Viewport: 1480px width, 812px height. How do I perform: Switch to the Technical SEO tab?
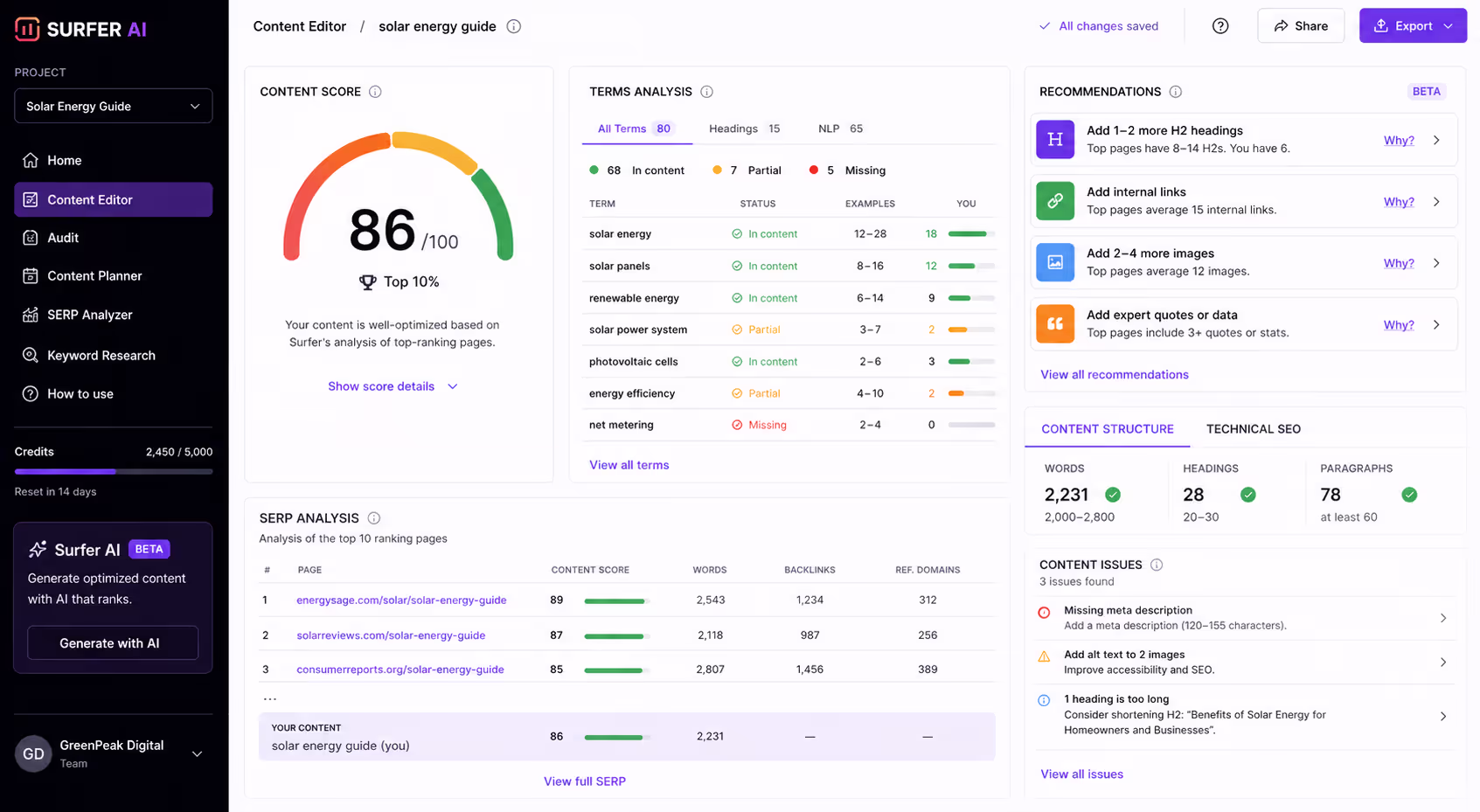coord(1254,429)
